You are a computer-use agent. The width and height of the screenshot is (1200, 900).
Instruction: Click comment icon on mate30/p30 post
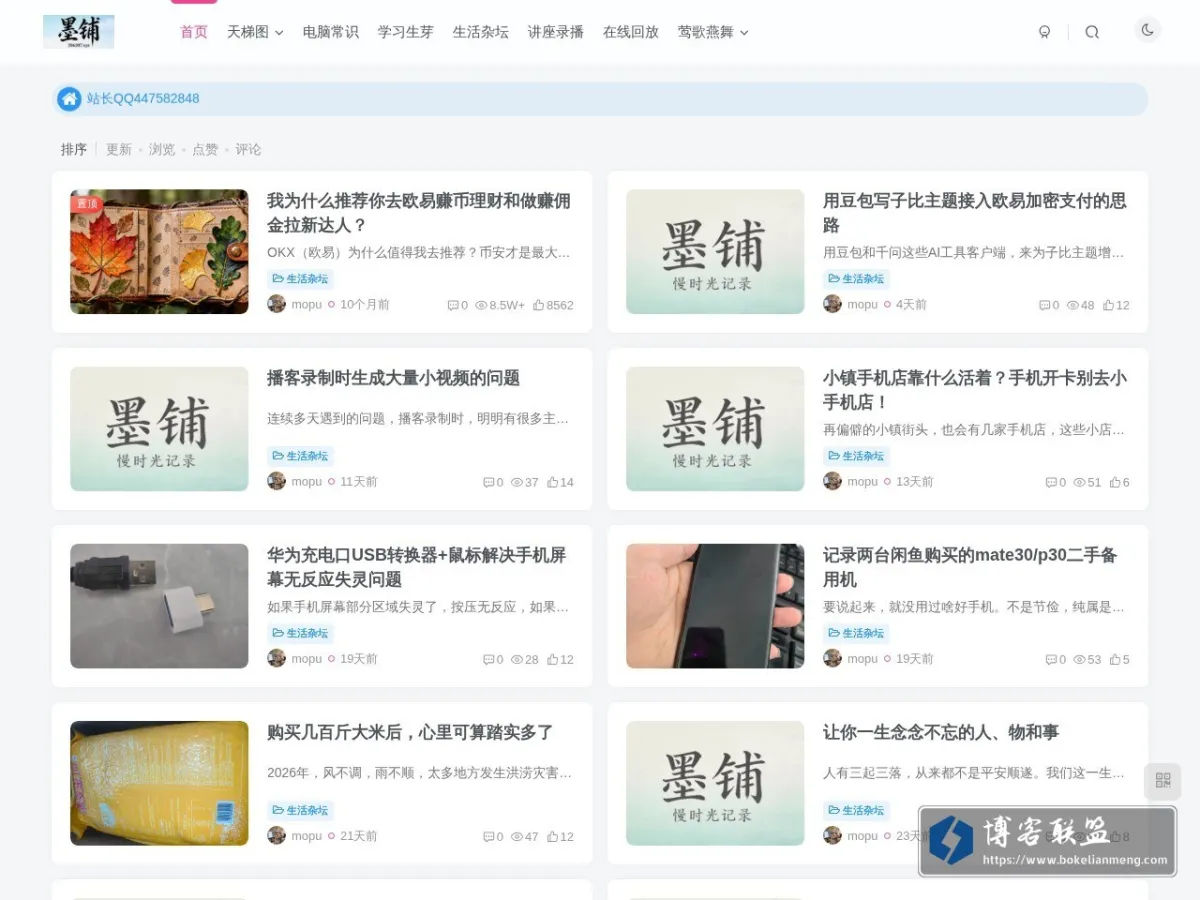[1051, 659]
